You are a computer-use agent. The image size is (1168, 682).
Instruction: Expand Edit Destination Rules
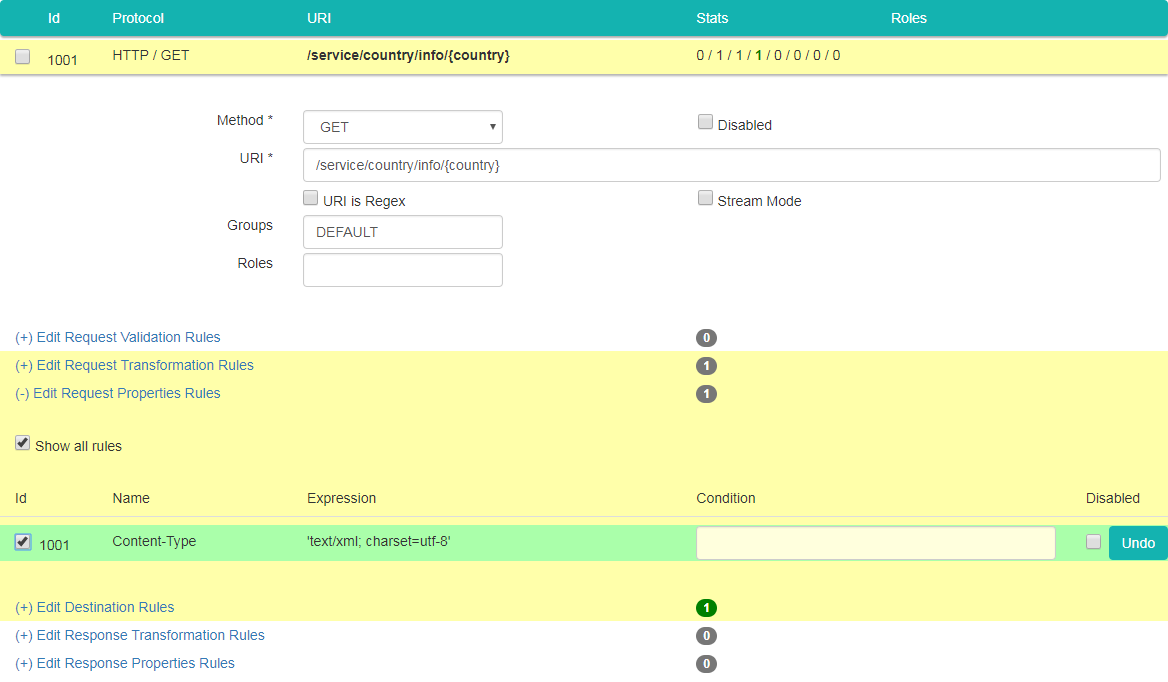95,607
